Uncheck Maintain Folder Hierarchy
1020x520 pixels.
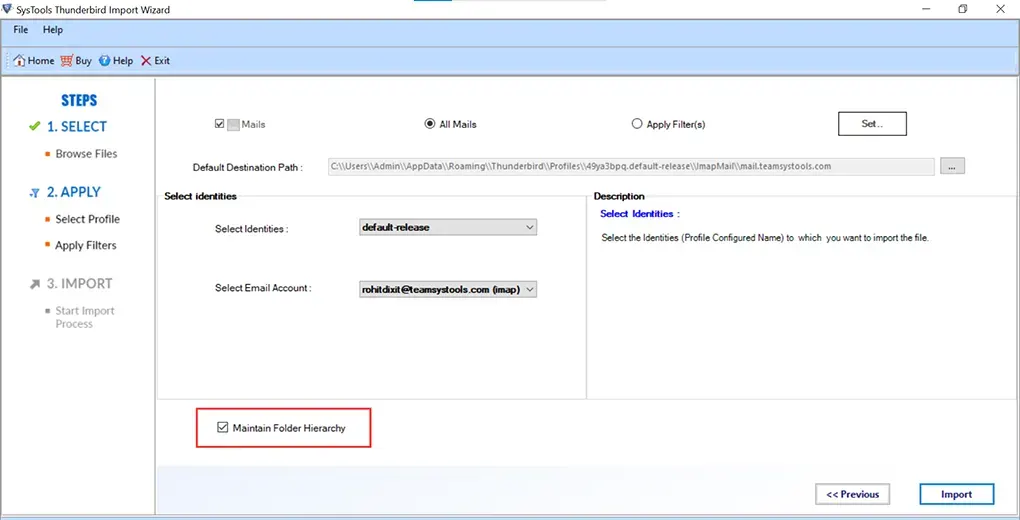222,428
